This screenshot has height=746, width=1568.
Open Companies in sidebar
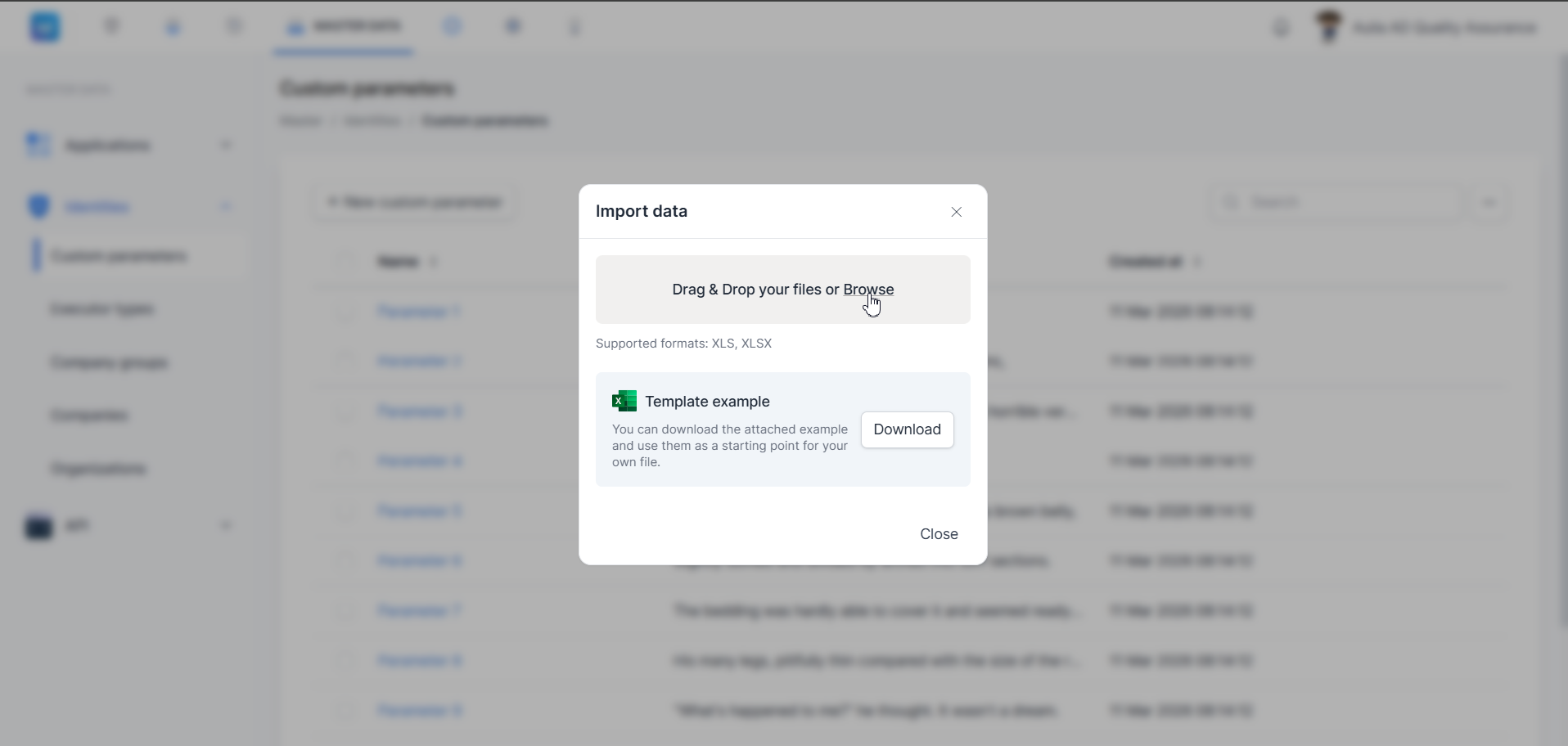click(x=89, y=416)
